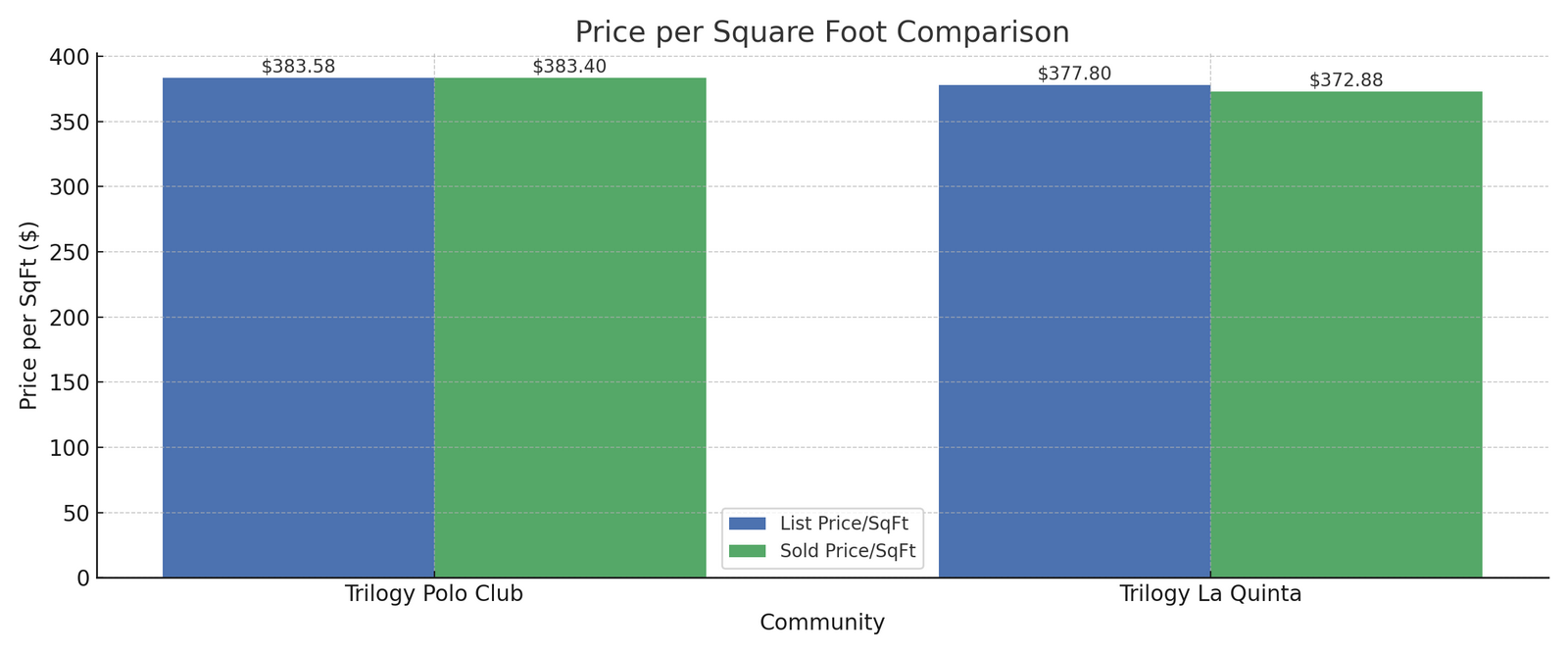Select the $377.80 value label
The image size is (1568, 654).
point(1074,74)
